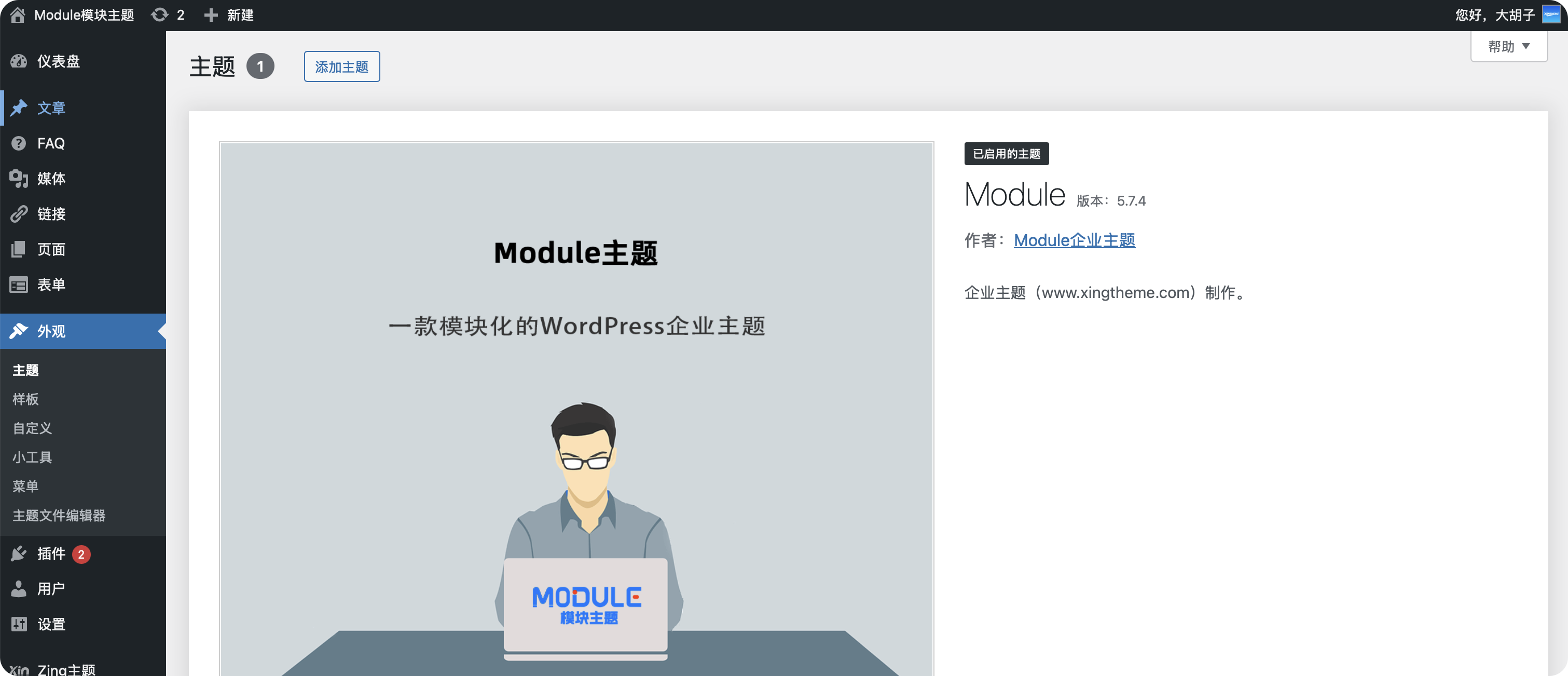
Task: Click the Settings sliders icon
Action: point(19,624)
